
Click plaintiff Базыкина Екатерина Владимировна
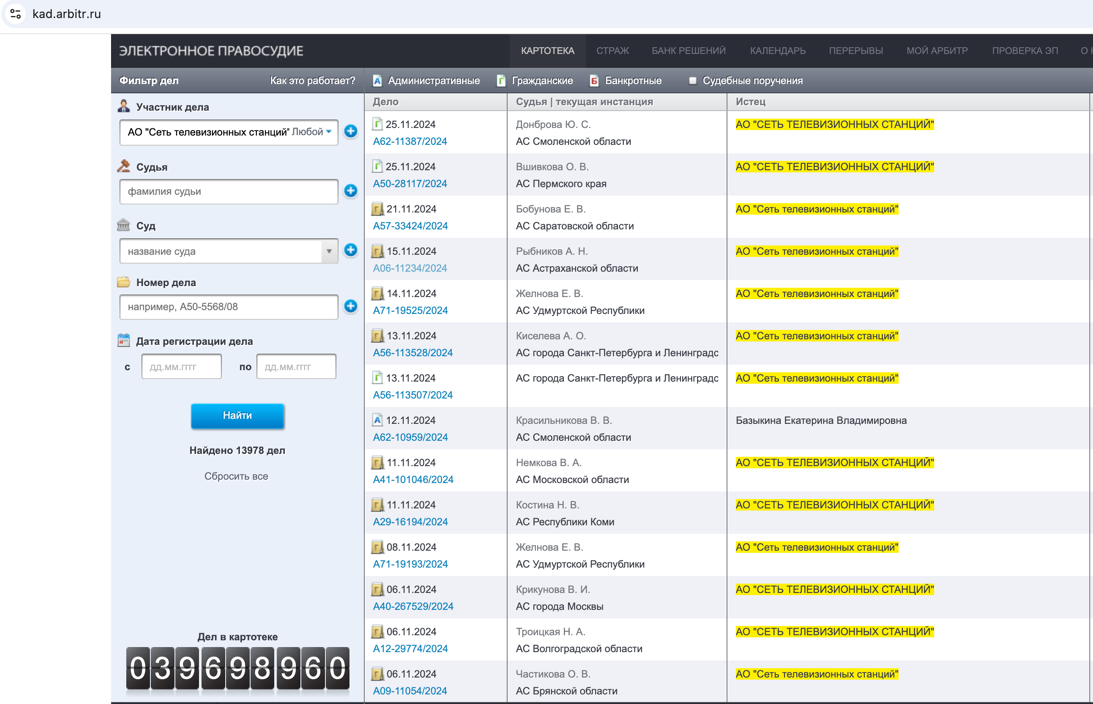(x=821, y=420)
